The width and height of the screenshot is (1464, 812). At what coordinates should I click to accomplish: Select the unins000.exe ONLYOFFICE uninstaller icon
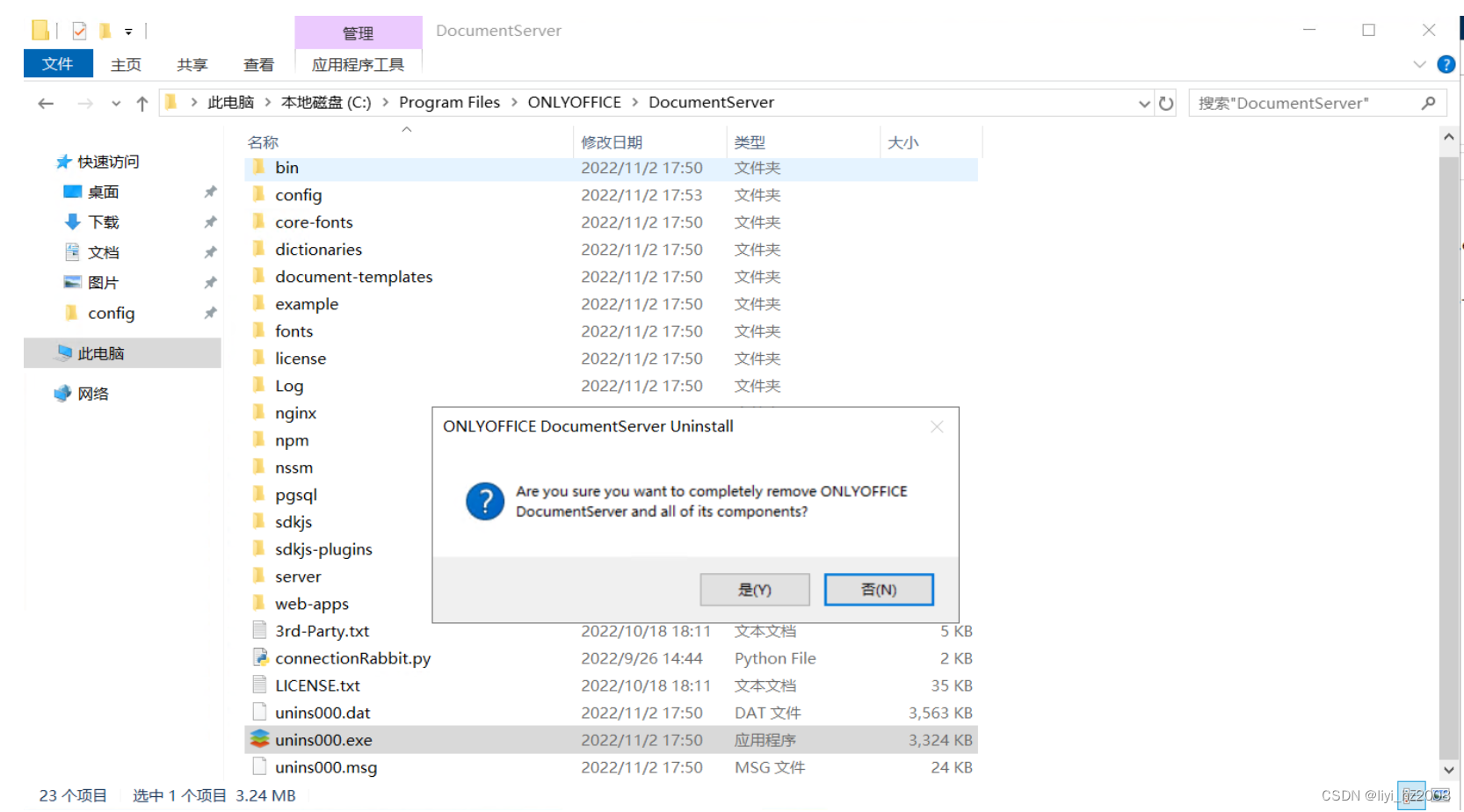[259, 739]
